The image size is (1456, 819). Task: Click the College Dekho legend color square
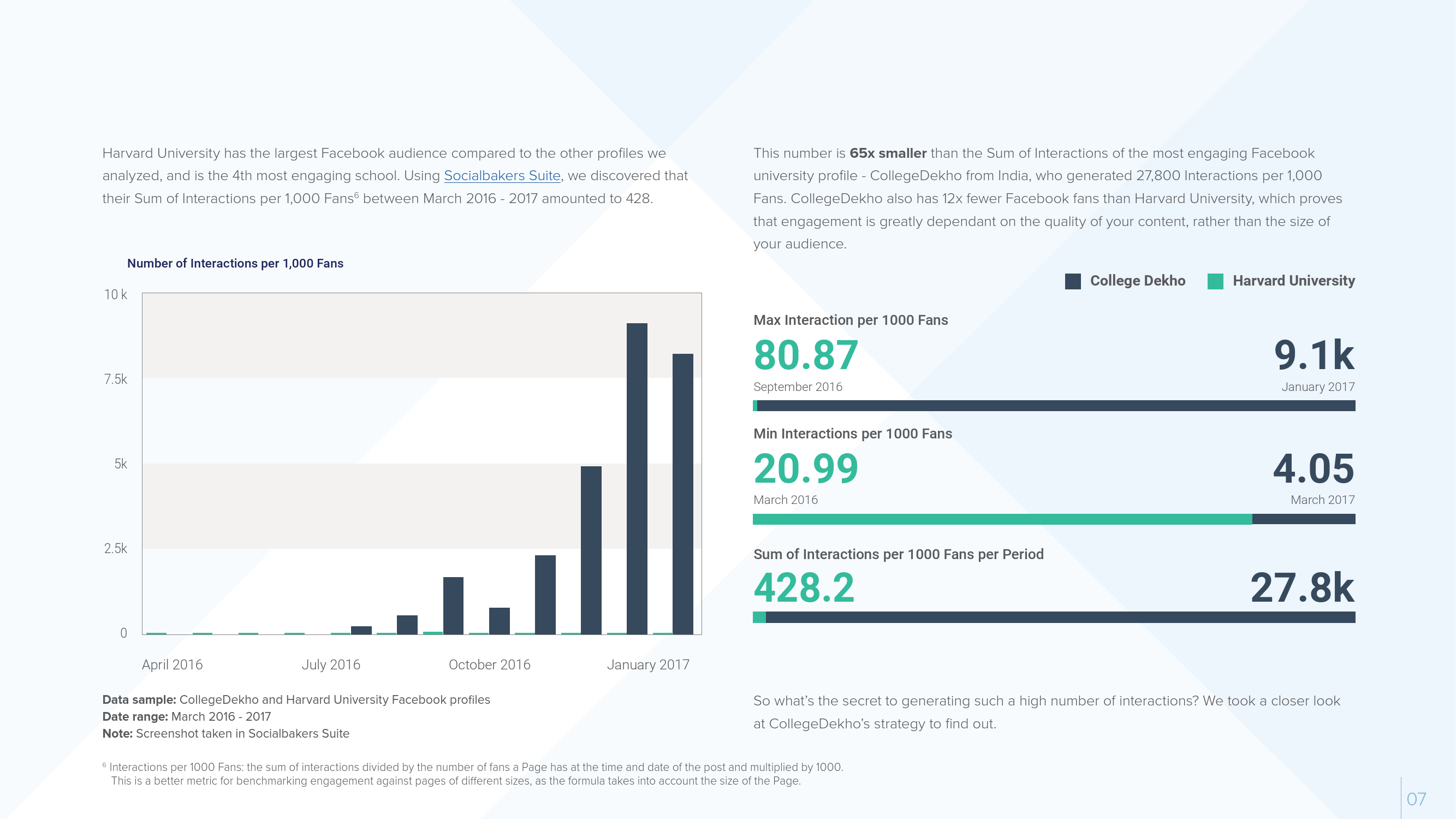(1072, 281)
